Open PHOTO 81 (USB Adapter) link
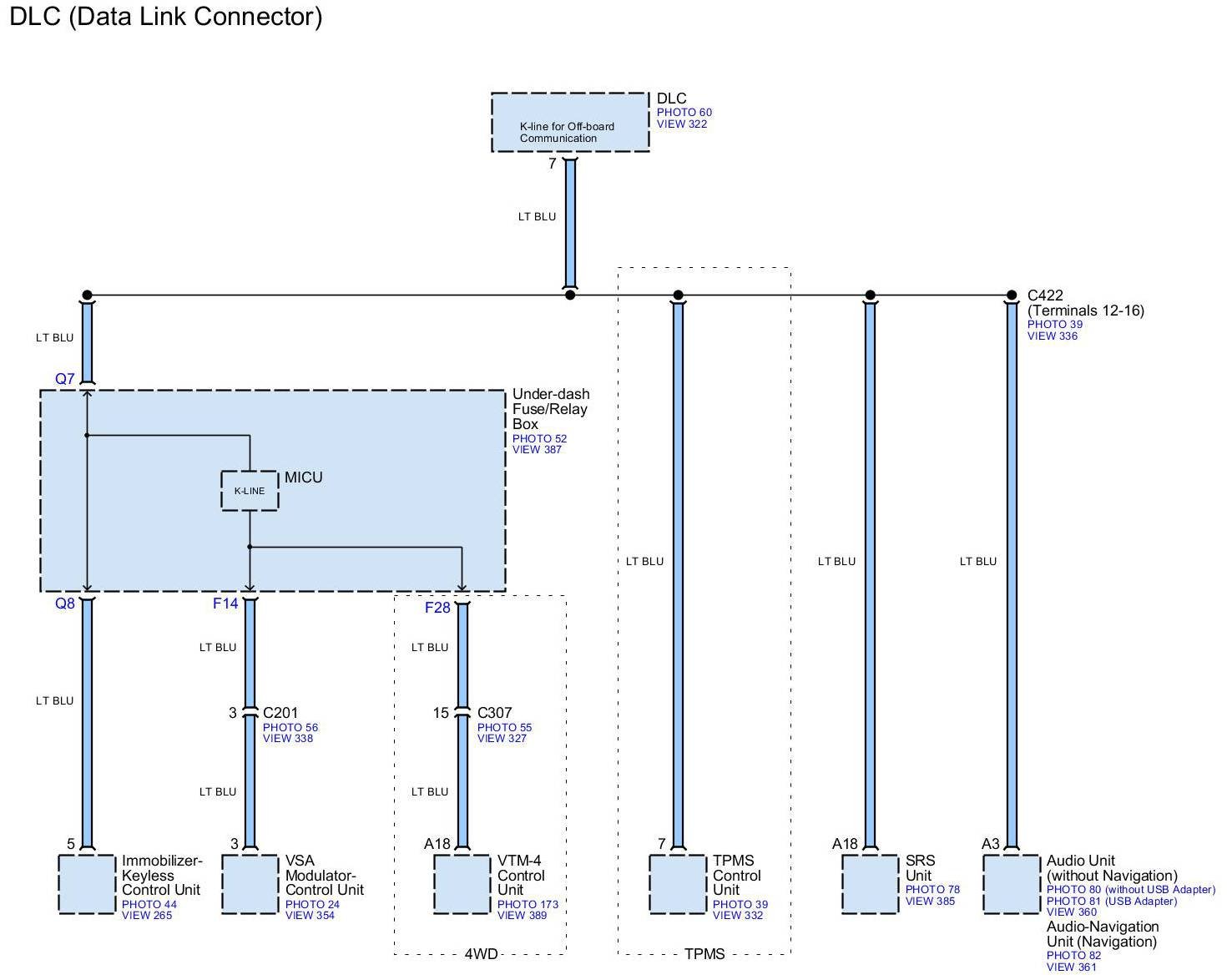Screen dimensions: 1227x980 [1111, 901]
